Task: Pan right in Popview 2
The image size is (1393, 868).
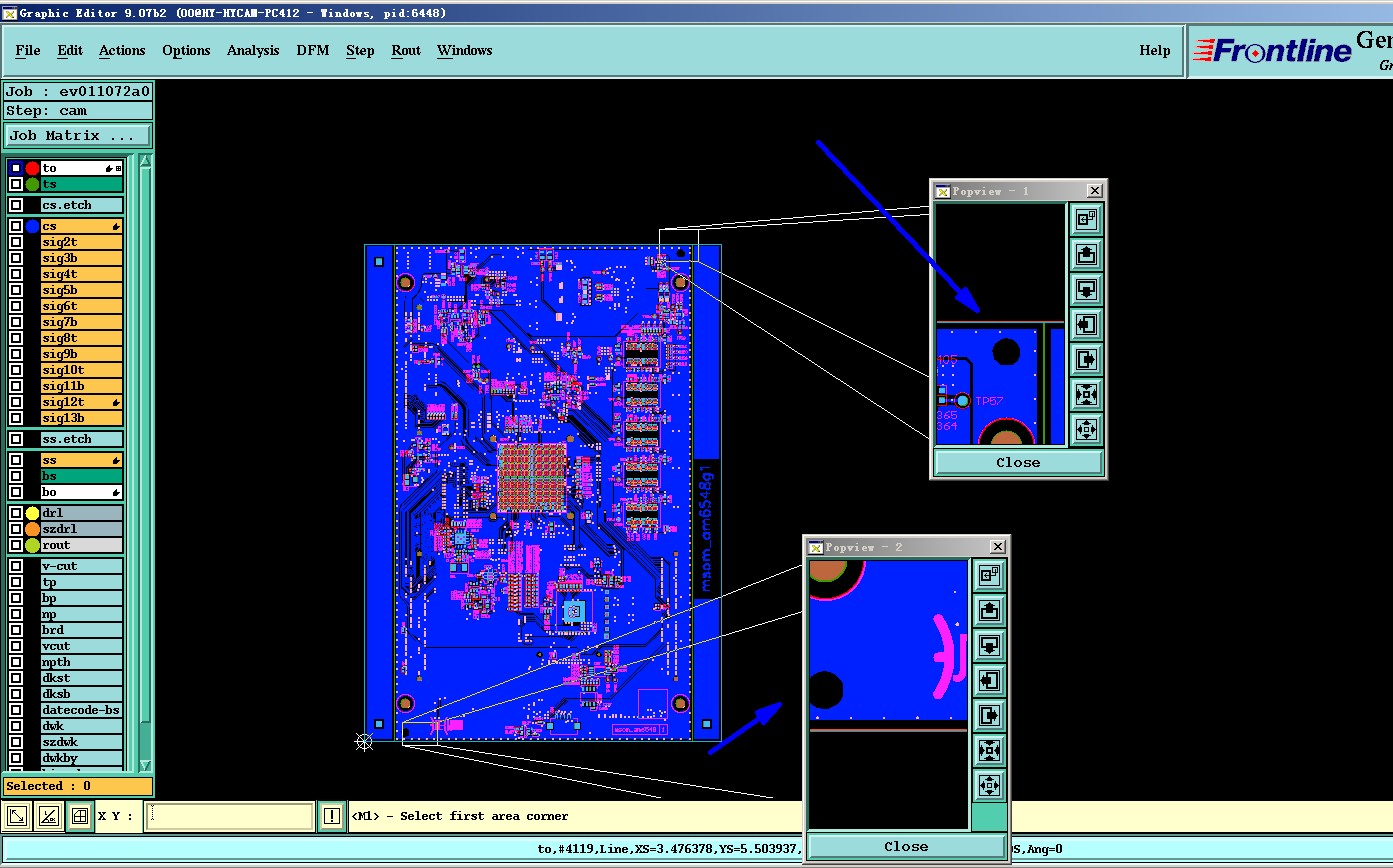Action: tap(989, 715)
